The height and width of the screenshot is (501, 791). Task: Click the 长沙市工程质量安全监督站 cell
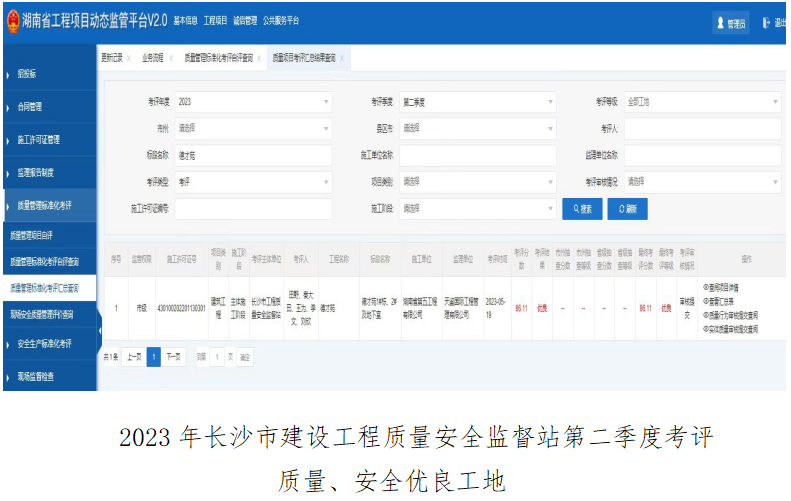click(266, 308)
